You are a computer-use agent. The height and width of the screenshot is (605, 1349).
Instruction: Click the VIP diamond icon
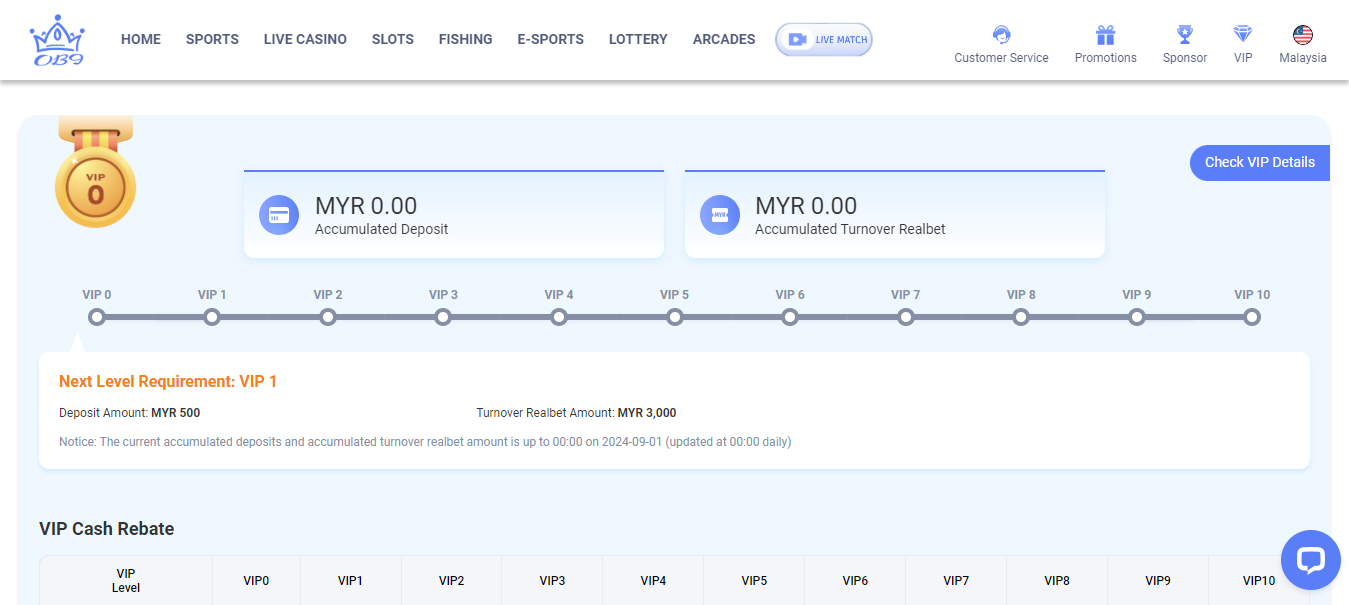[x=1243, y=36]
